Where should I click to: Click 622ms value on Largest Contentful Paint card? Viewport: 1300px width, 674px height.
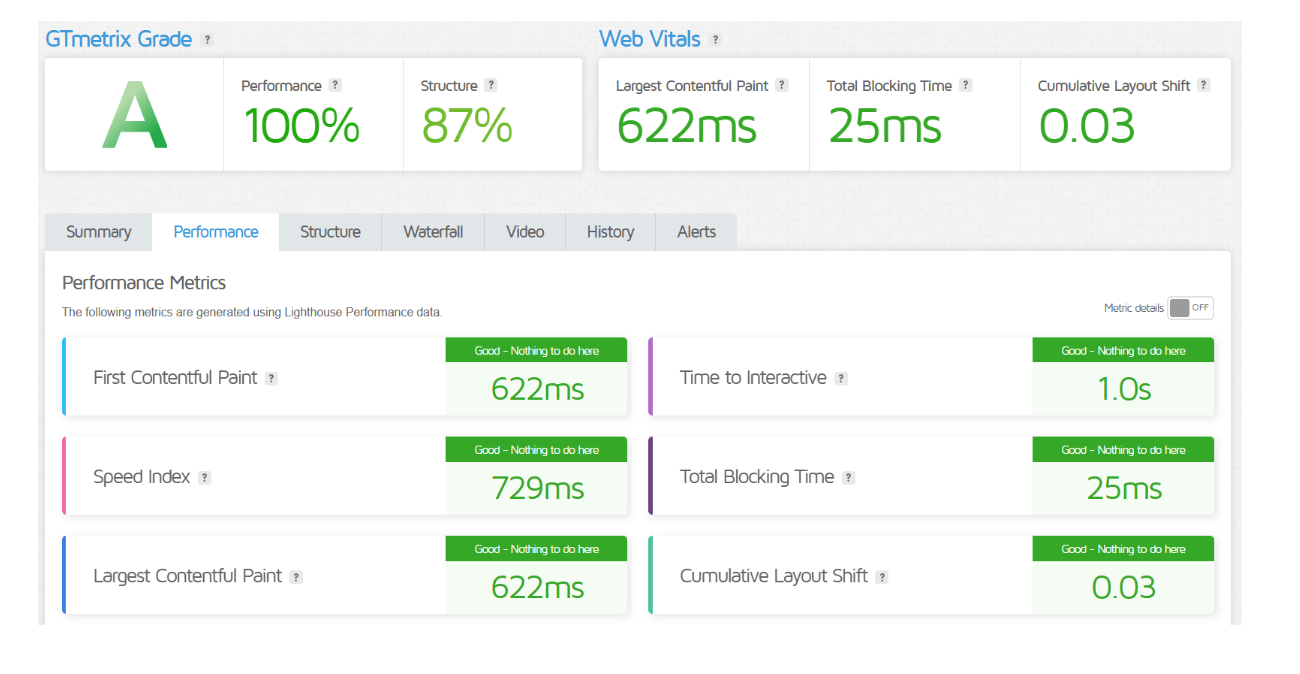[537, 587]
